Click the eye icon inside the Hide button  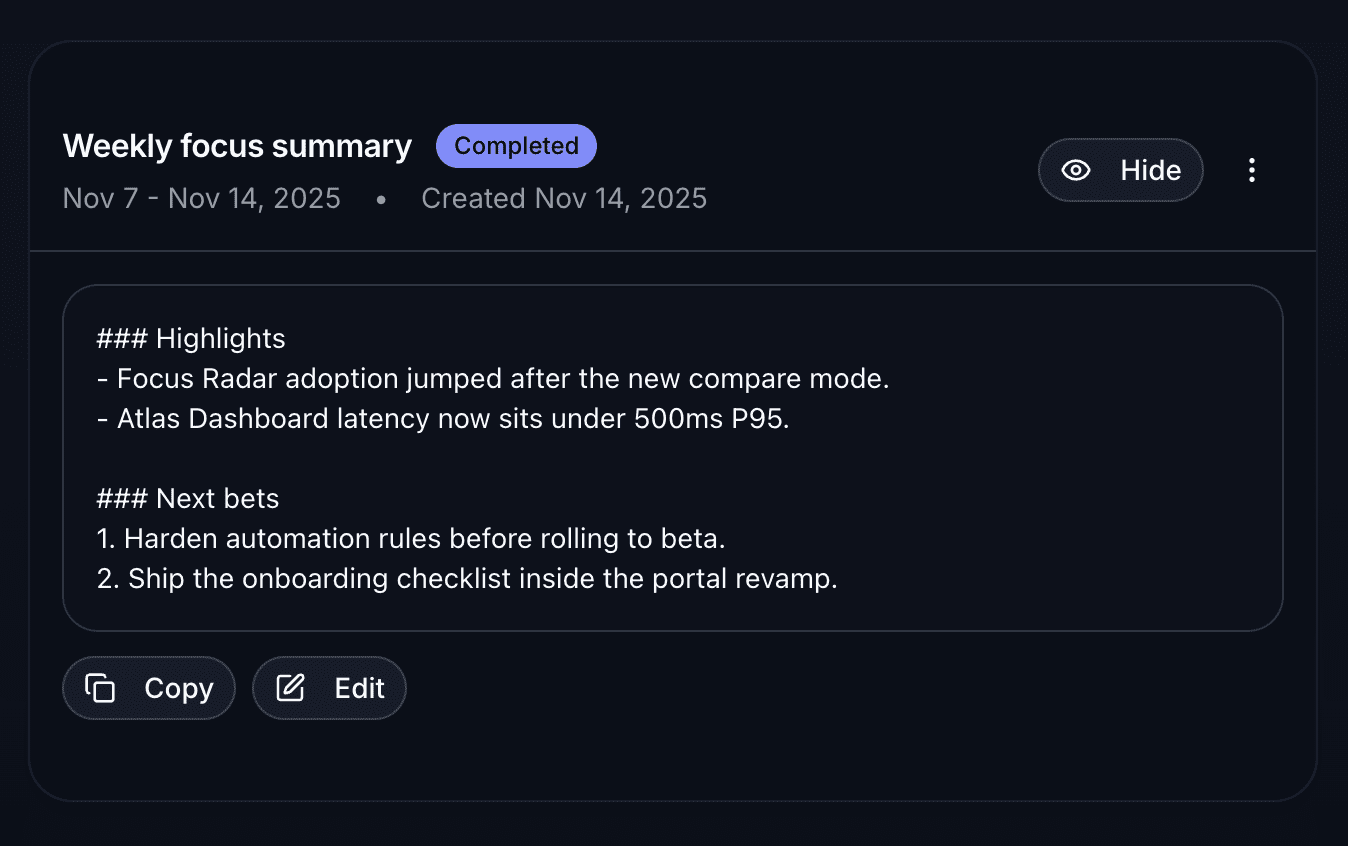point(1076,170)
